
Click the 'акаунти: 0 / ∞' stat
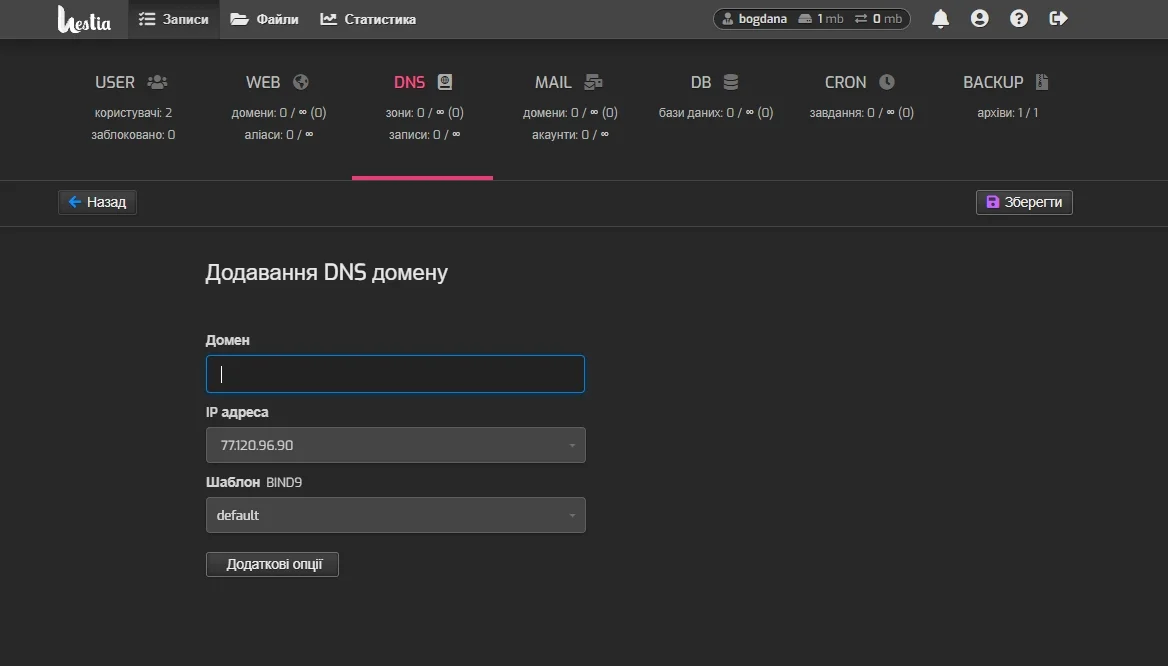570,135
